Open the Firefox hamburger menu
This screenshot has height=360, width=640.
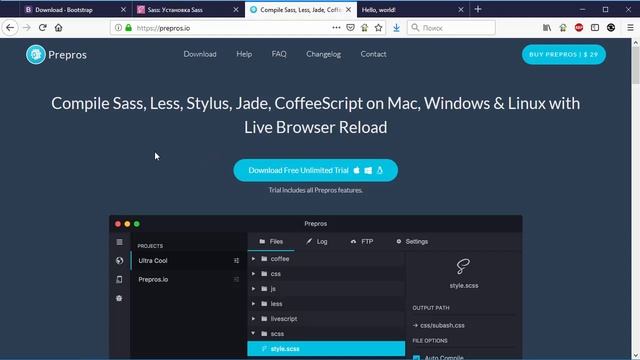pos(630,28)
